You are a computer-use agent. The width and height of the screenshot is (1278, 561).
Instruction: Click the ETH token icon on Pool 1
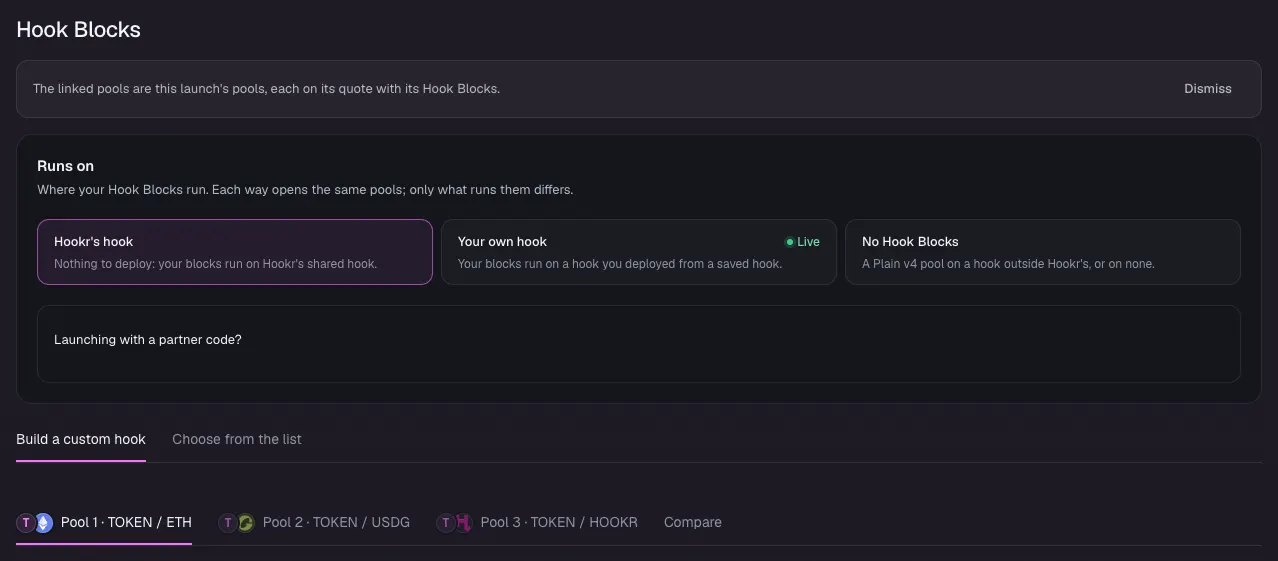point(43,523)
